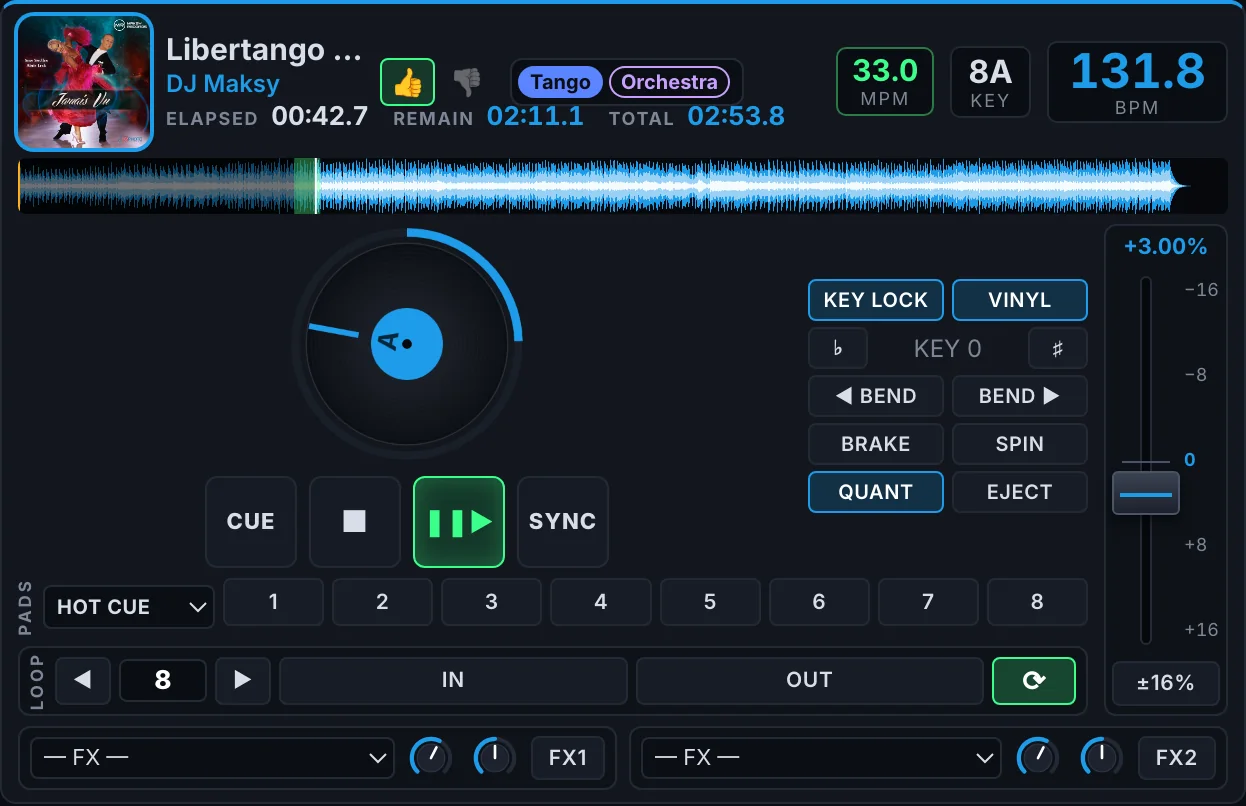1246x806 pixels.
Task: Trigger hot cue pad 8
Action: click(1037, 602)
